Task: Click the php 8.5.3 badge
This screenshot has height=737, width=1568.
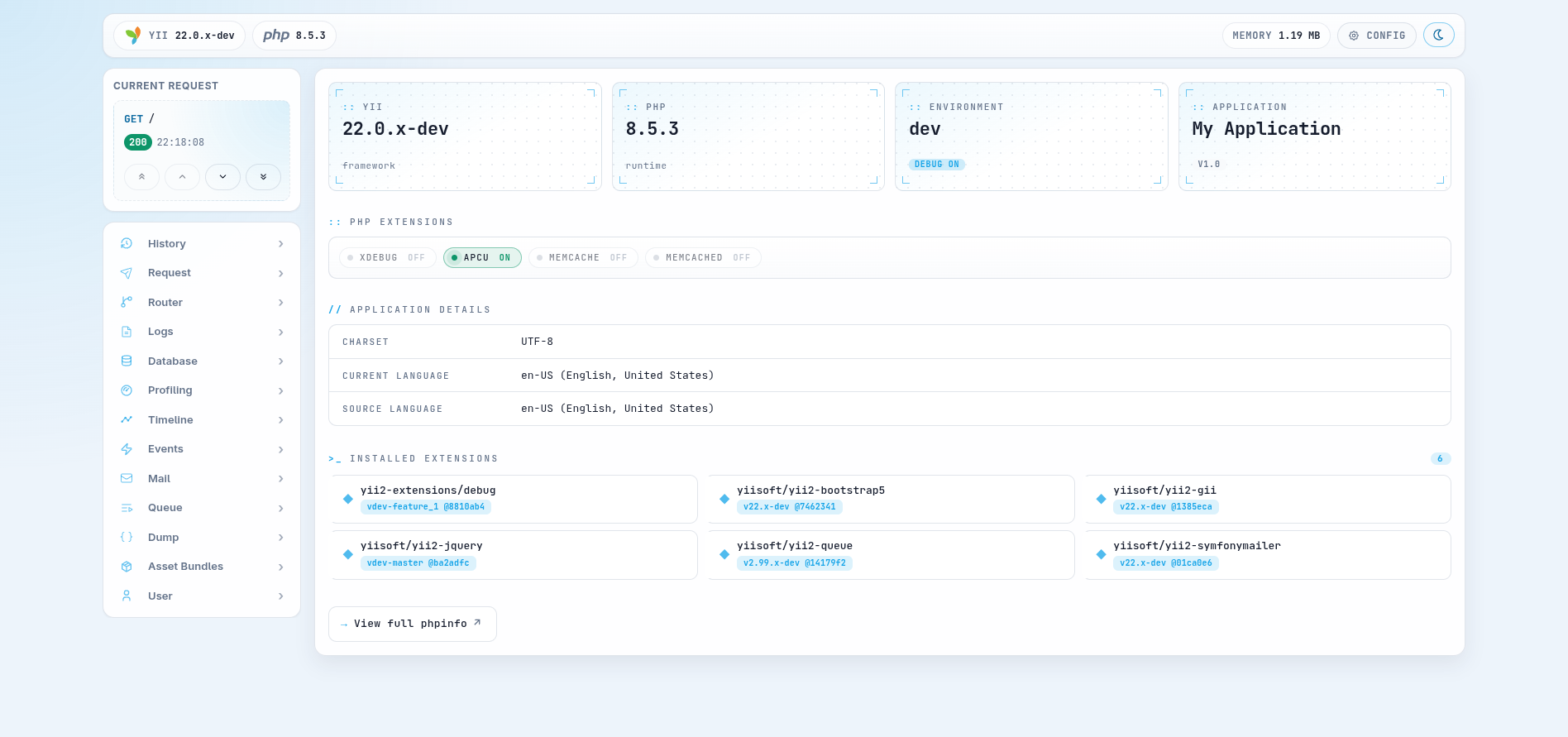Action: pos(294,36)
